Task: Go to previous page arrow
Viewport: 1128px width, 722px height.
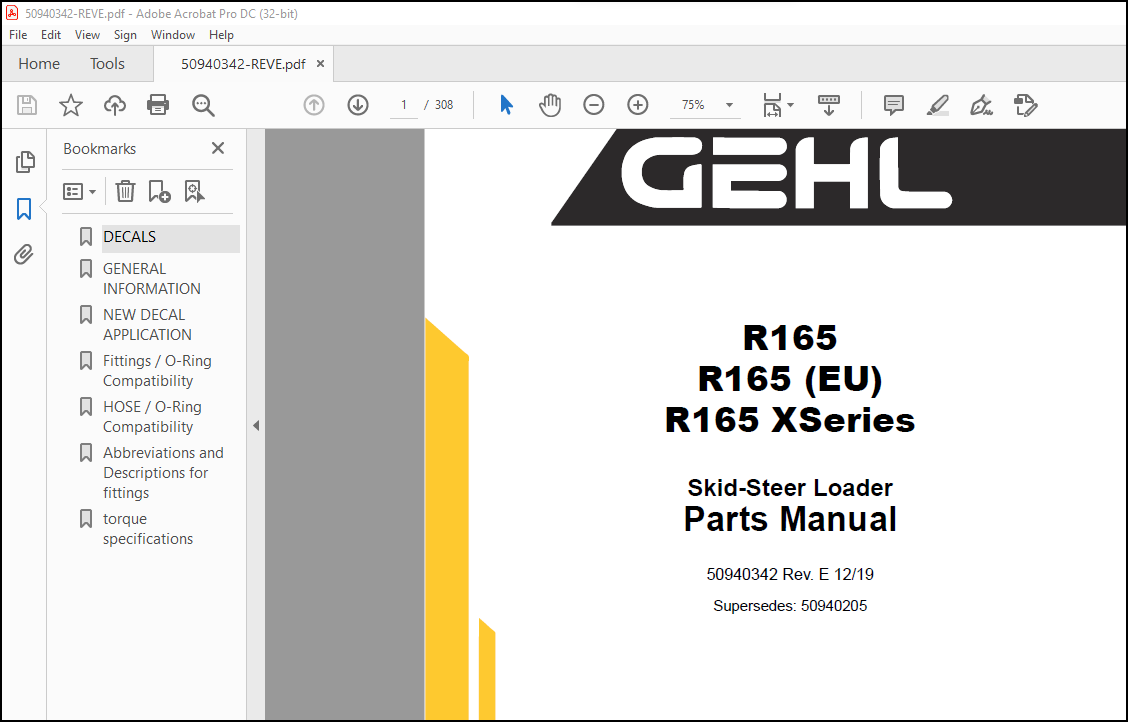Action: pos(314,105)
